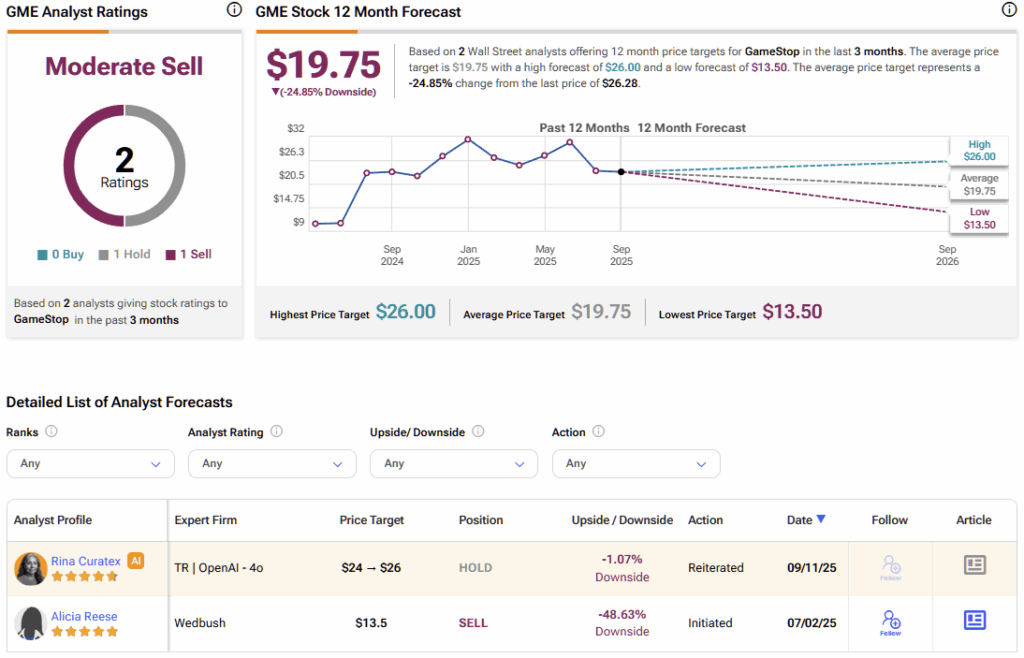Click AI badge next to Rina Curatex
The height and width of the screenshot is (658, 1024).
(136, 561)
